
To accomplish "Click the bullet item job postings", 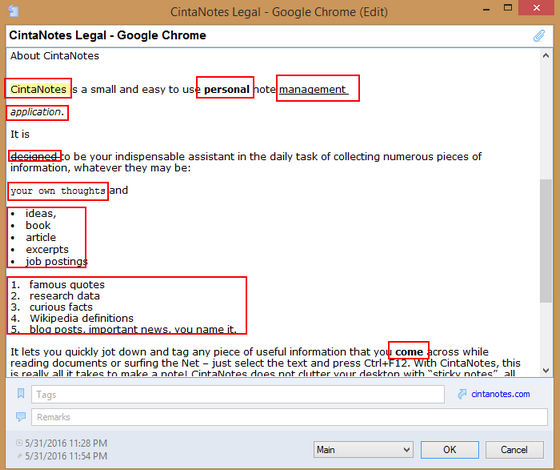I will 55,261.
